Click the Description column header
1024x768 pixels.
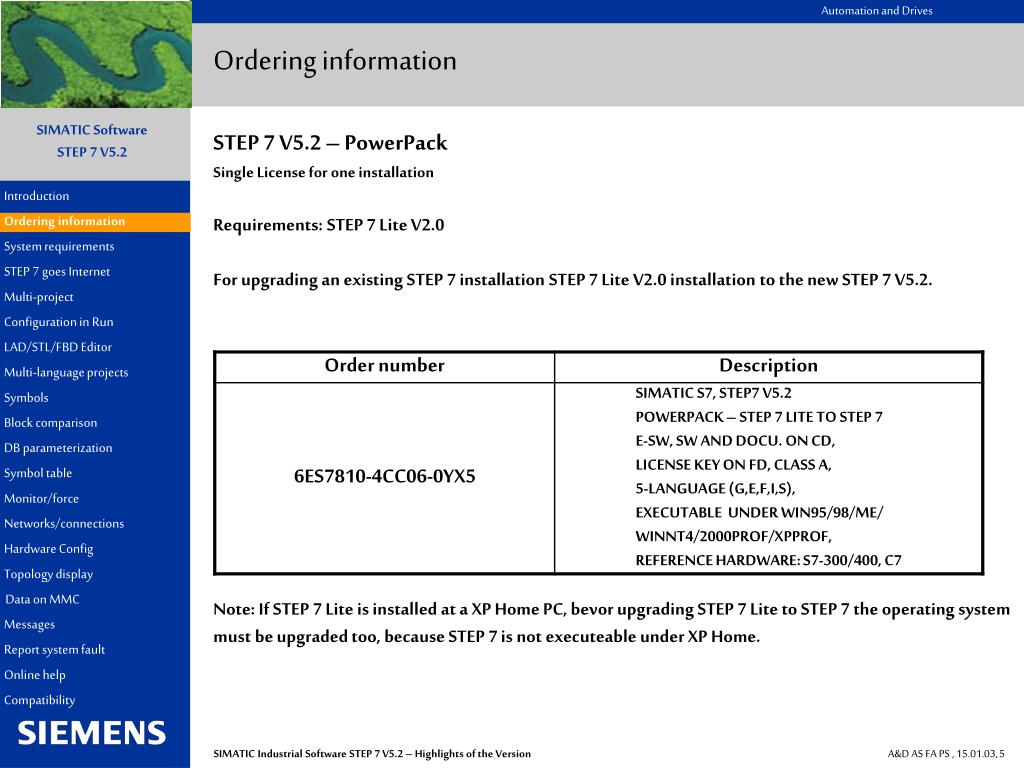pyautogui.click(x=769, y=366)
